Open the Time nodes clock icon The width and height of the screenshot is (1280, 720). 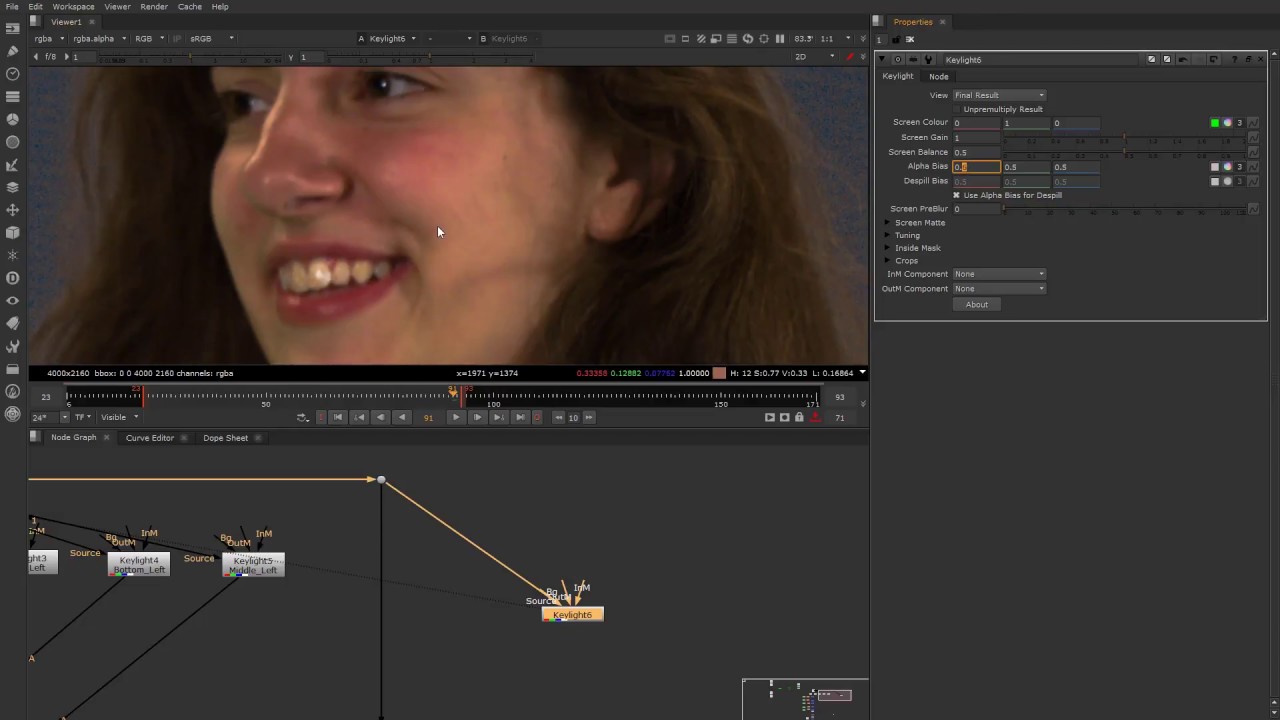pos(12,74)
